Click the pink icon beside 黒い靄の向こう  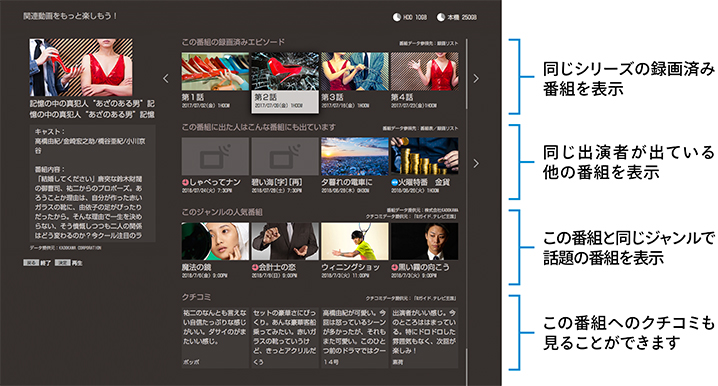click(394, 267)
